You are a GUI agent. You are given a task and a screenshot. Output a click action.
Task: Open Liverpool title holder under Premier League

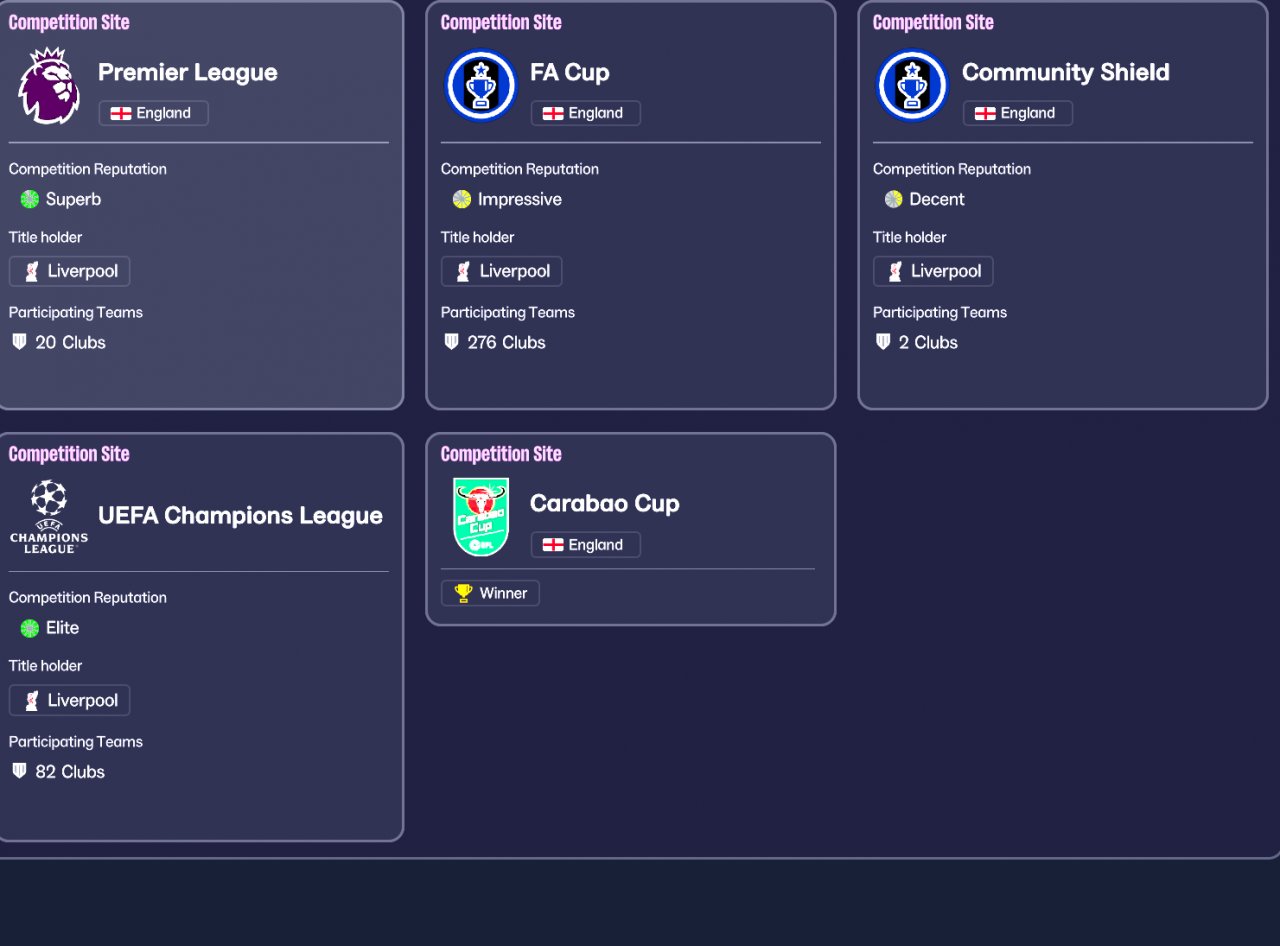70,271
